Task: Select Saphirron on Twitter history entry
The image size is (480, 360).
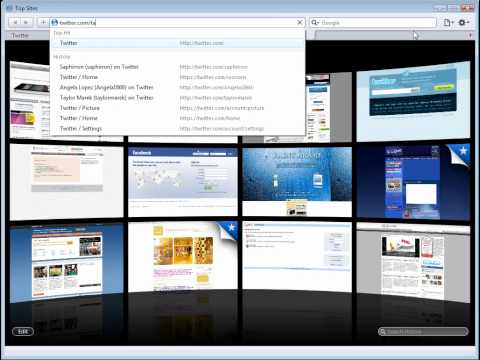Action: (x=177, y=67)
